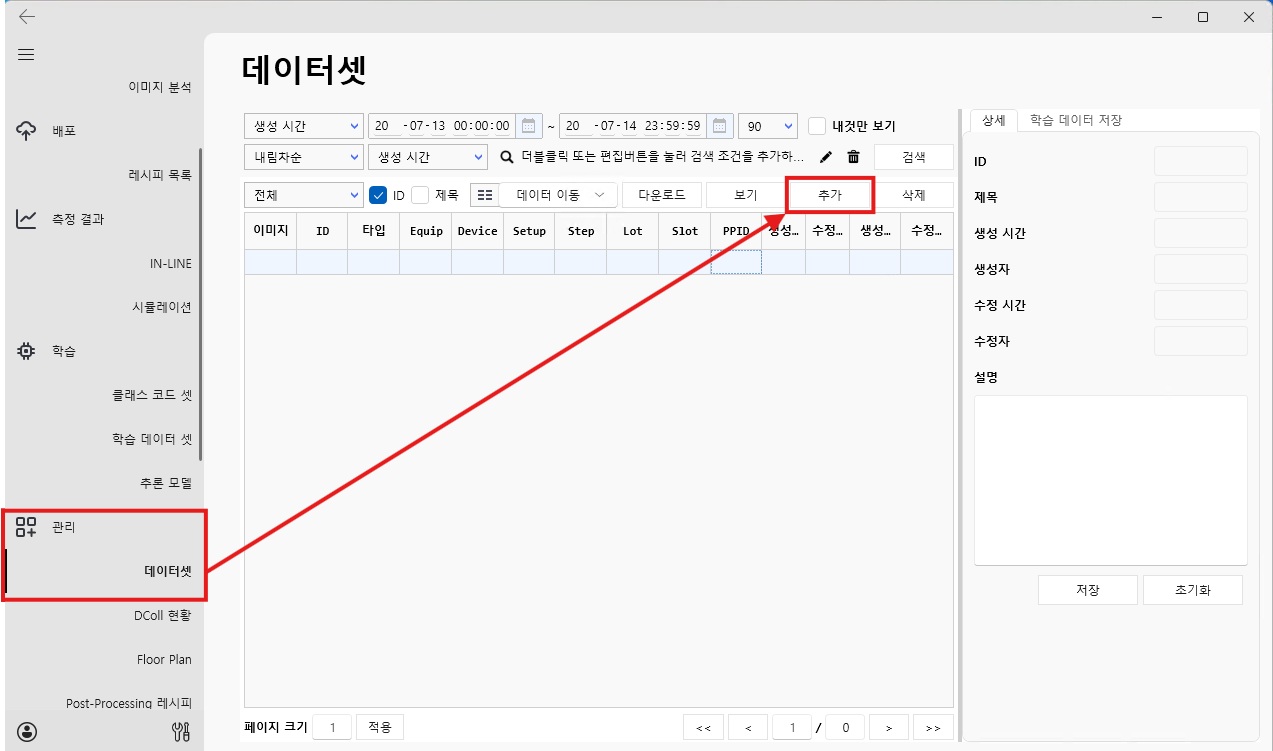Open the column list view icon beside 제목
Image resolution: width=1273 pixels, height=751 pixels.
tap(484, 194)
